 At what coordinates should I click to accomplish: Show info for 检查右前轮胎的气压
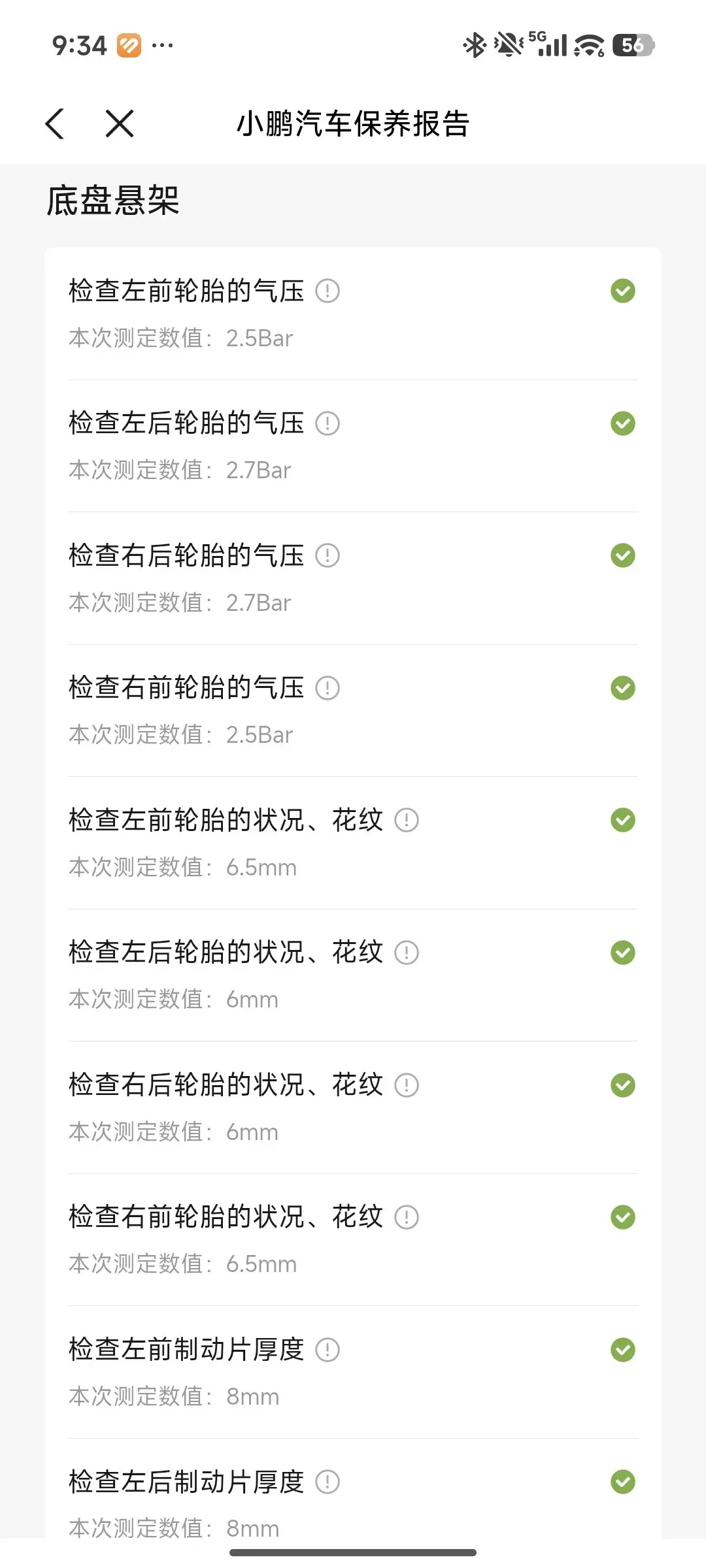click(328, 688)
